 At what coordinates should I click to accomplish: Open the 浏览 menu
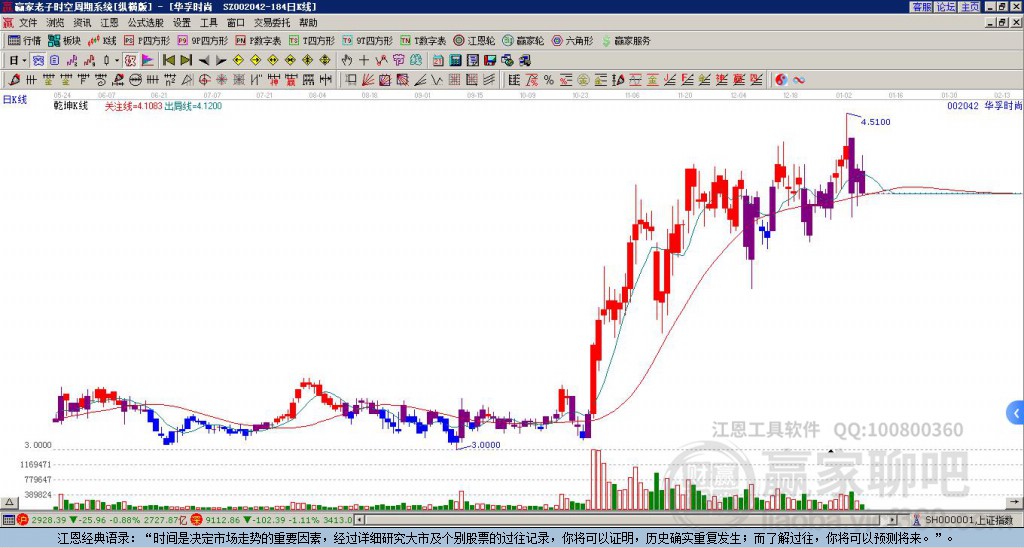[x=55, y=23]
